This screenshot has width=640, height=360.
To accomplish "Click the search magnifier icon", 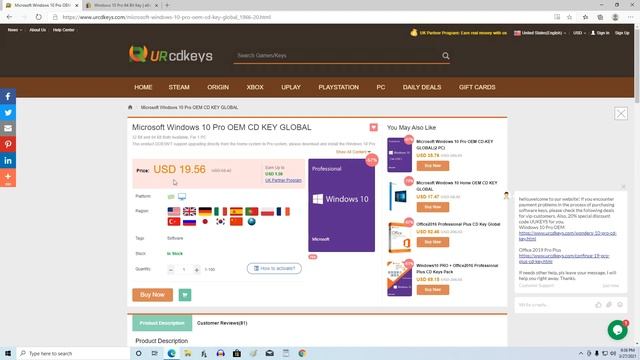I will (445, 56).
